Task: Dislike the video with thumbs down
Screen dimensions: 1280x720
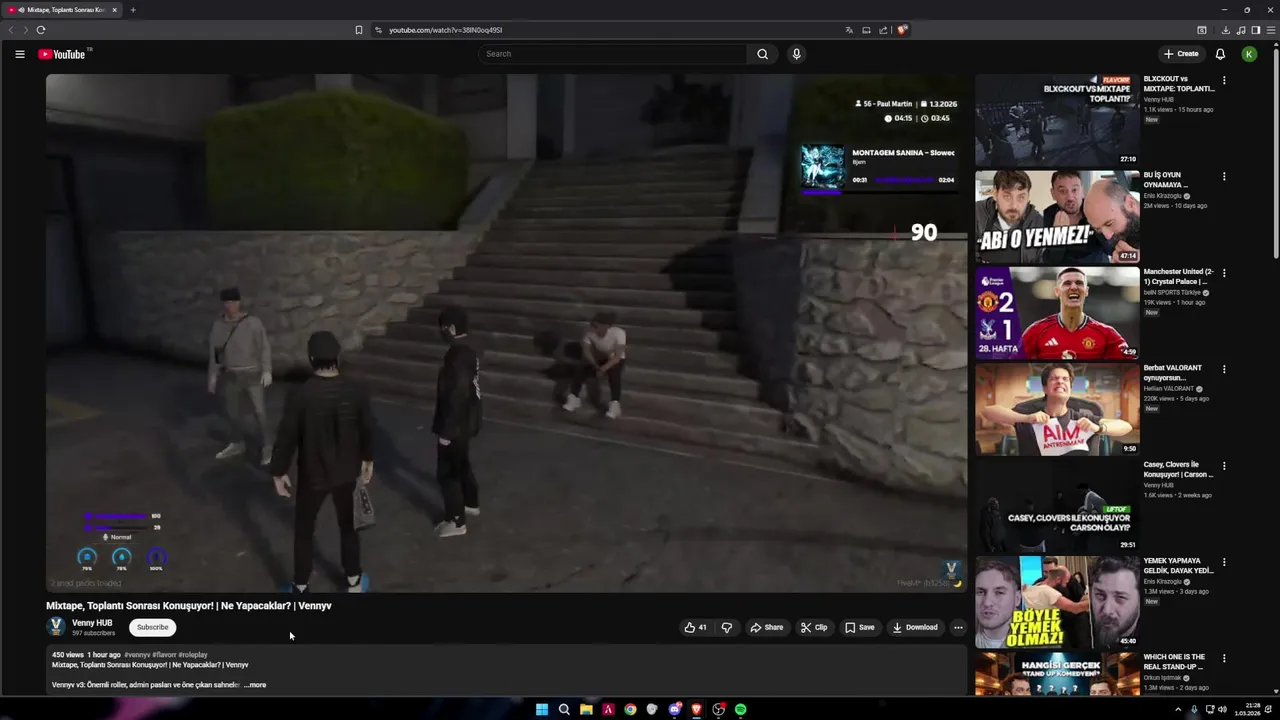Action: [x=727, y=627]
